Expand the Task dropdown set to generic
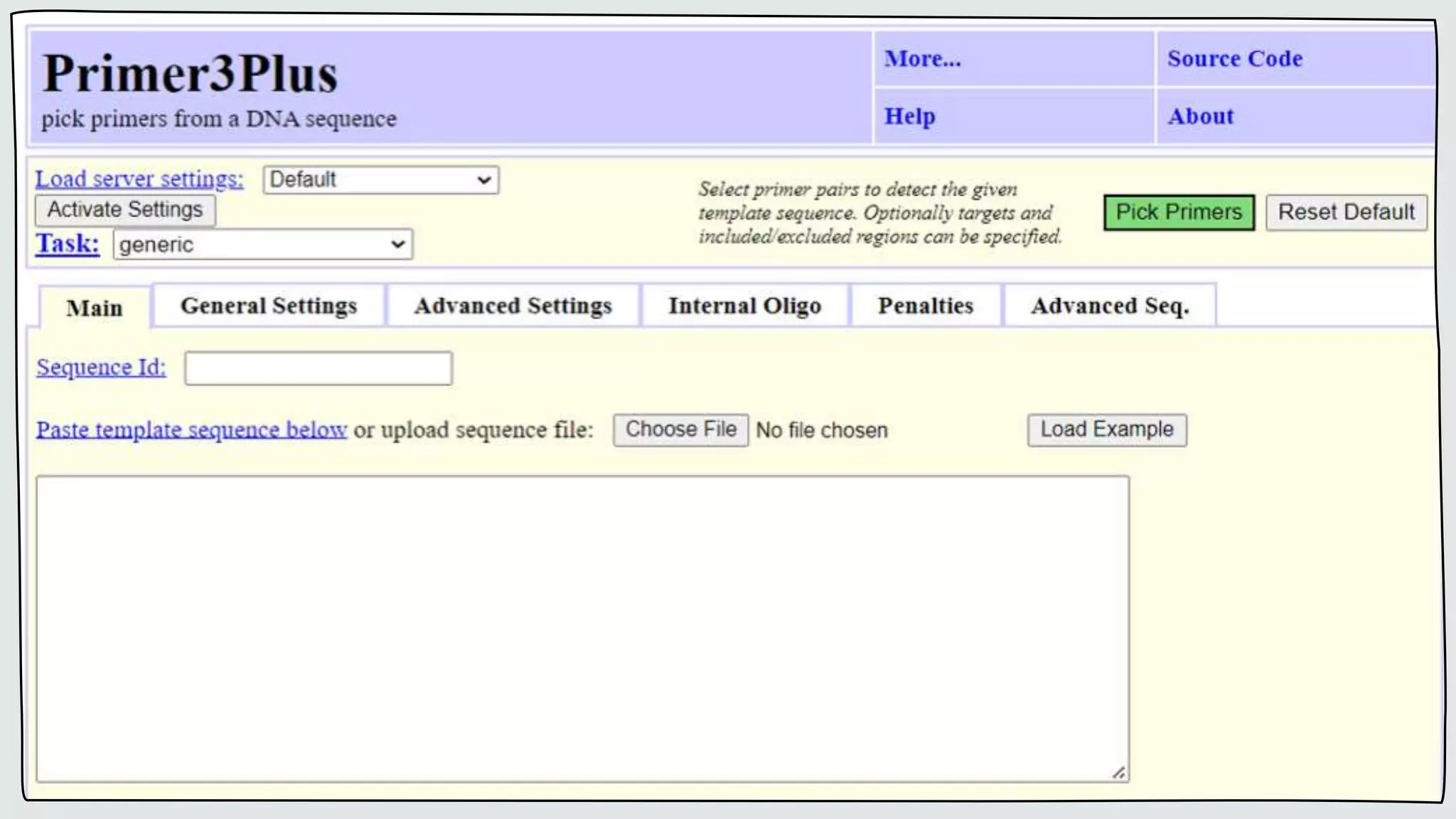The image size is (1456, 819). click(262, 245)
